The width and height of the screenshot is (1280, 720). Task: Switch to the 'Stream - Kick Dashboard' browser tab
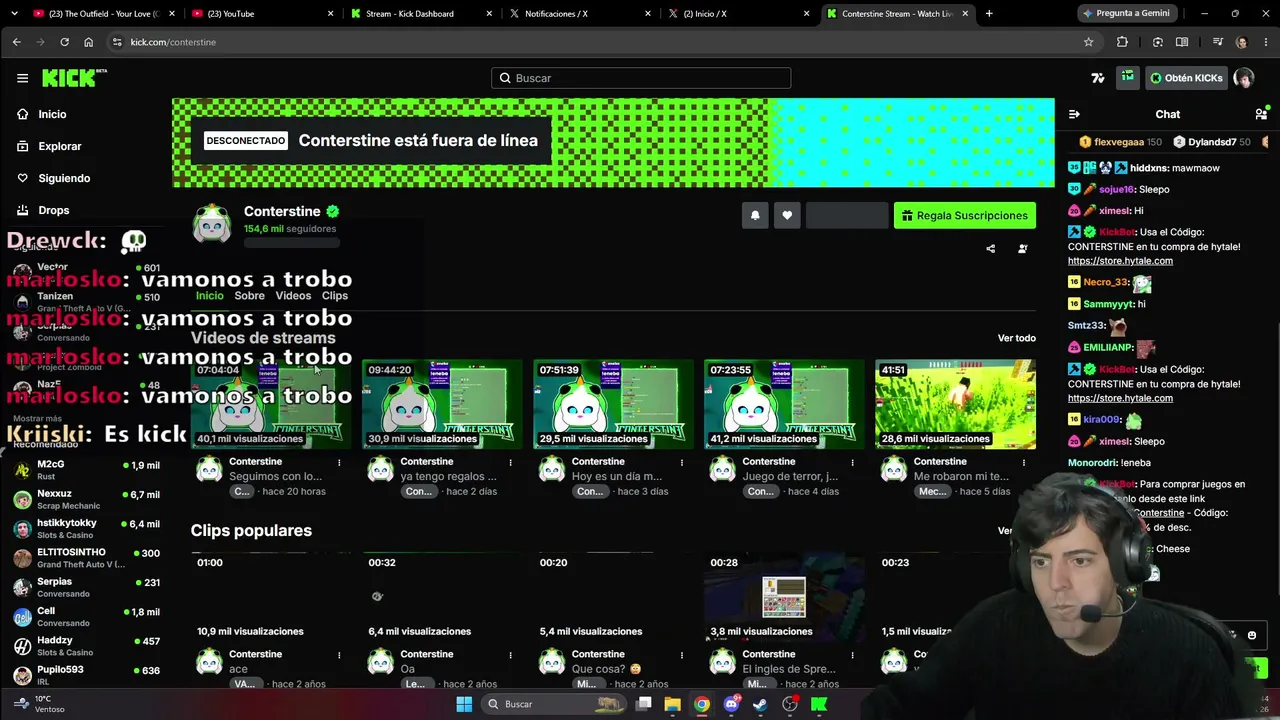coord(420,14)
